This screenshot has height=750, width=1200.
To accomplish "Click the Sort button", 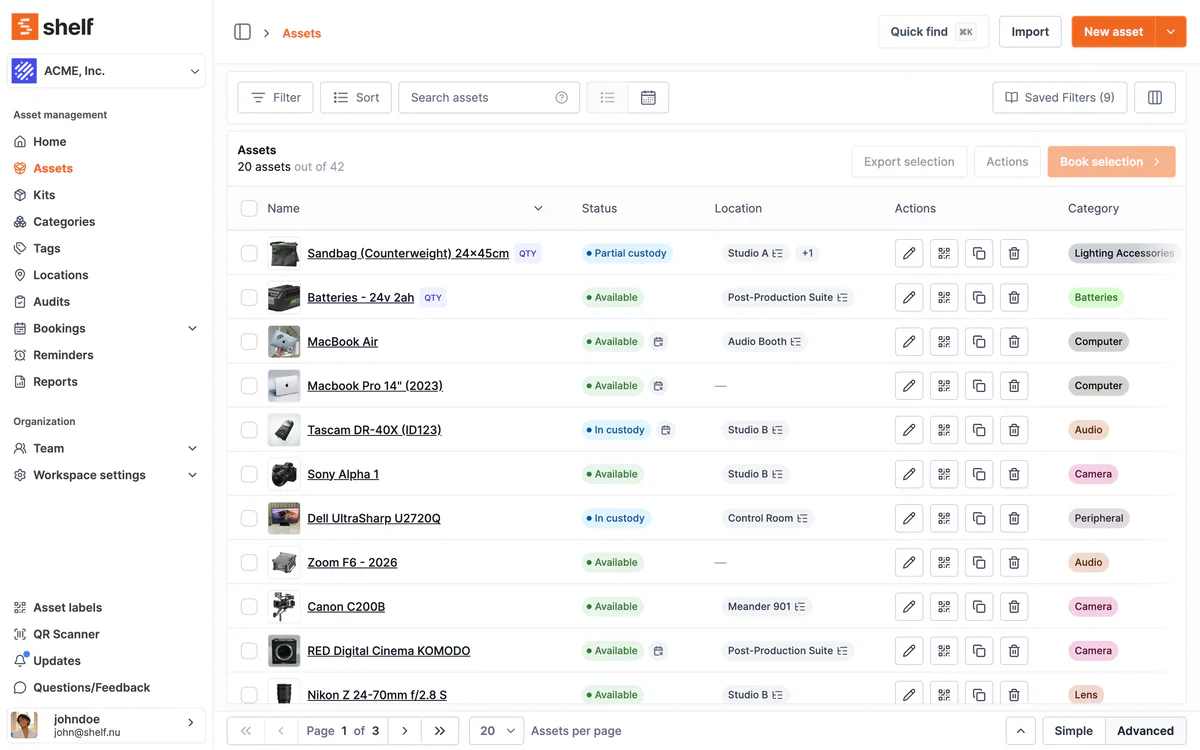I will [356, 97].
